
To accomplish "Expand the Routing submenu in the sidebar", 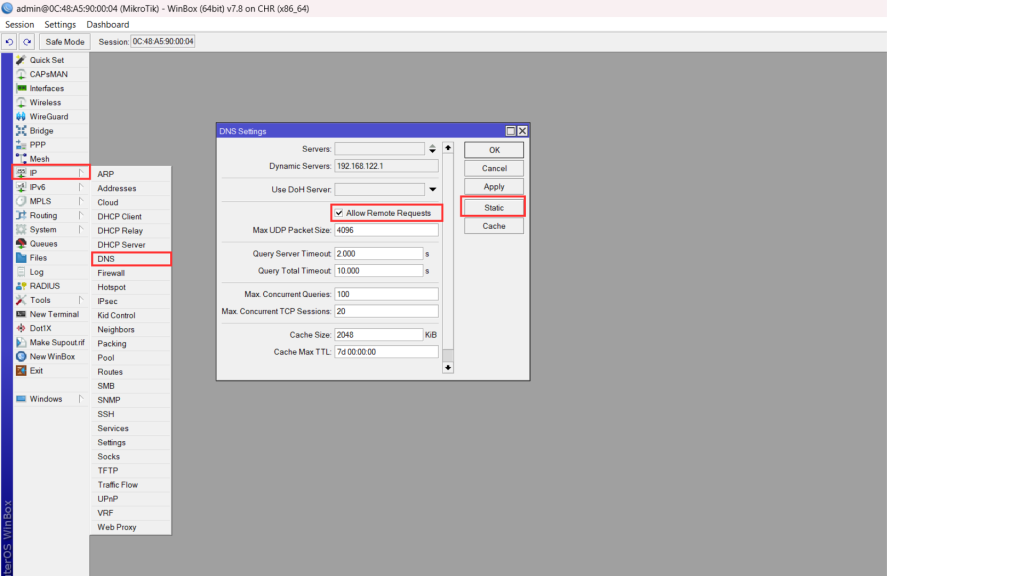I will [44, 215].
